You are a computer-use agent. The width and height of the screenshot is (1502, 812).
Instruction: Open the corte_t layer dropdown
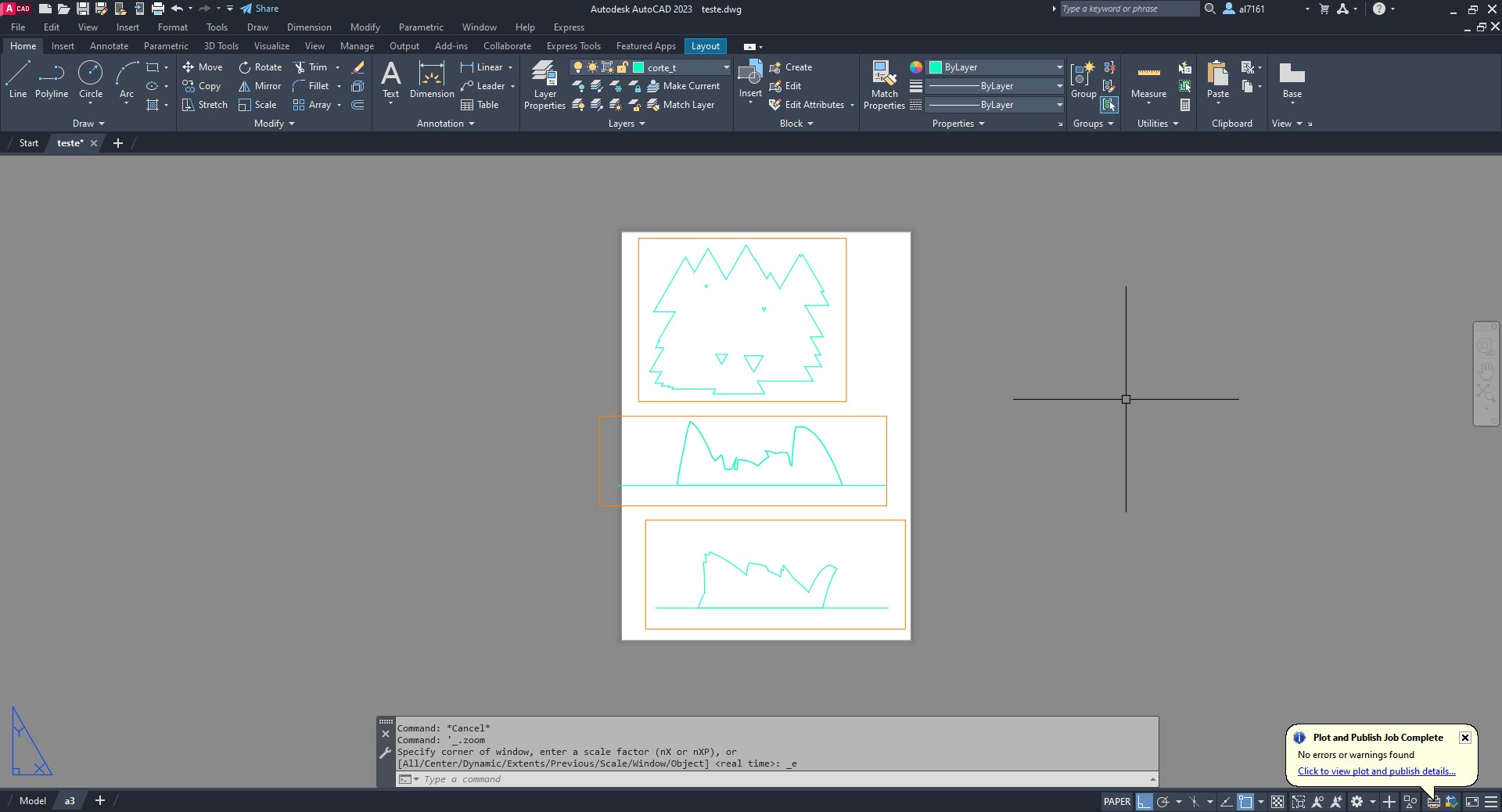726,67
